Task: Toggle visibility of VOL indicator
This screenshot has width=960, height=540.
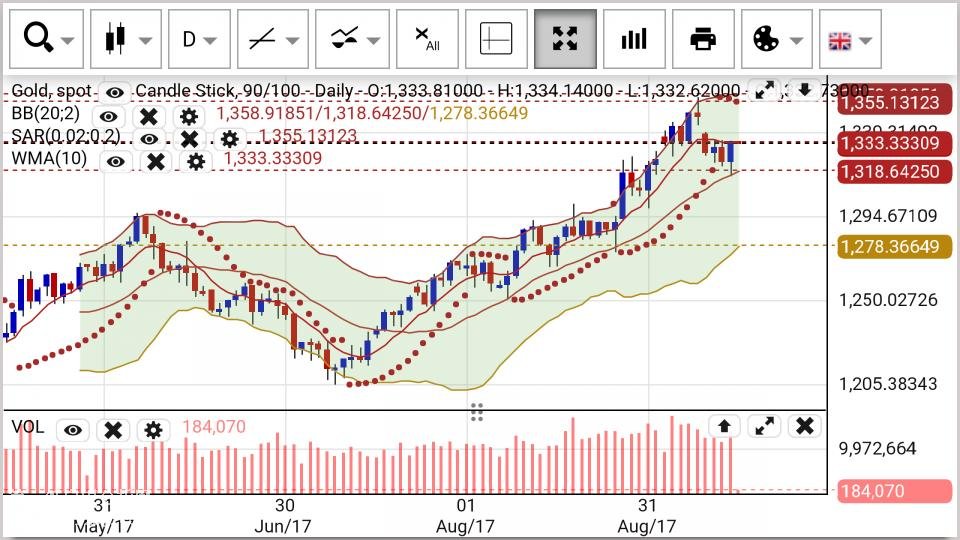Action: pyautogui.click(x=73, y=430)
